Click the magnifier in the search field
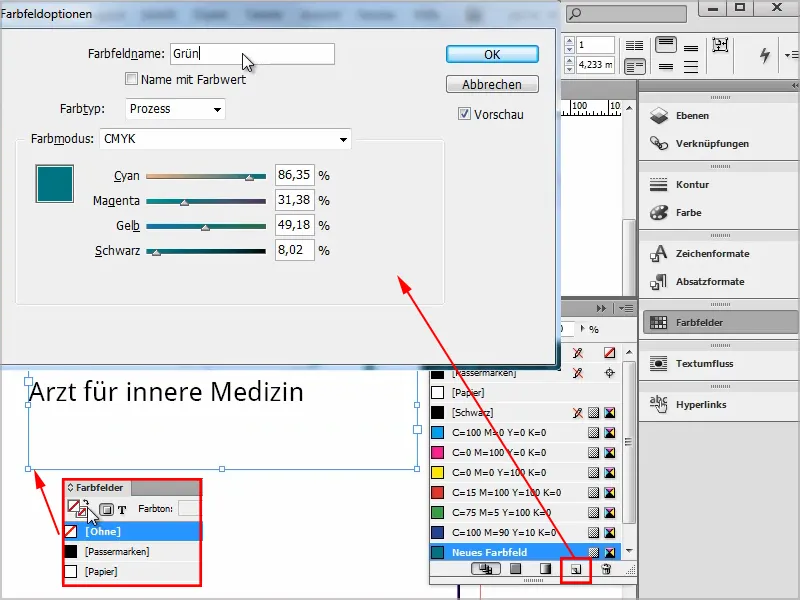This screenshot has width=800, height=600. [x=575, y=14]
